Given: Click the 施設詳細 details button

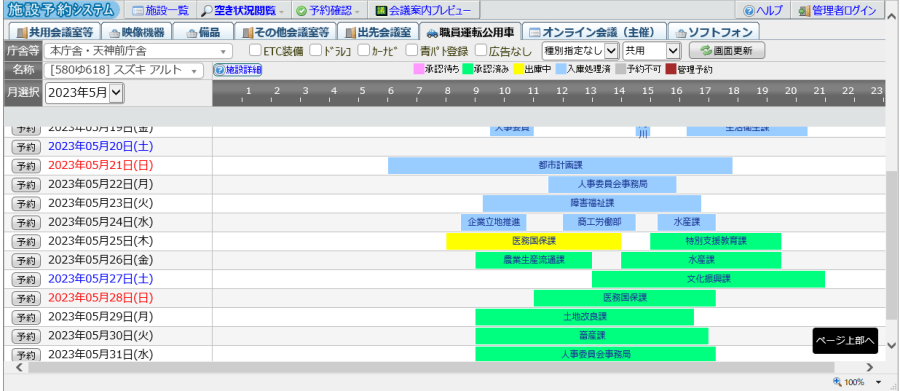Looking at the screenshot, I should click(238, 70).
